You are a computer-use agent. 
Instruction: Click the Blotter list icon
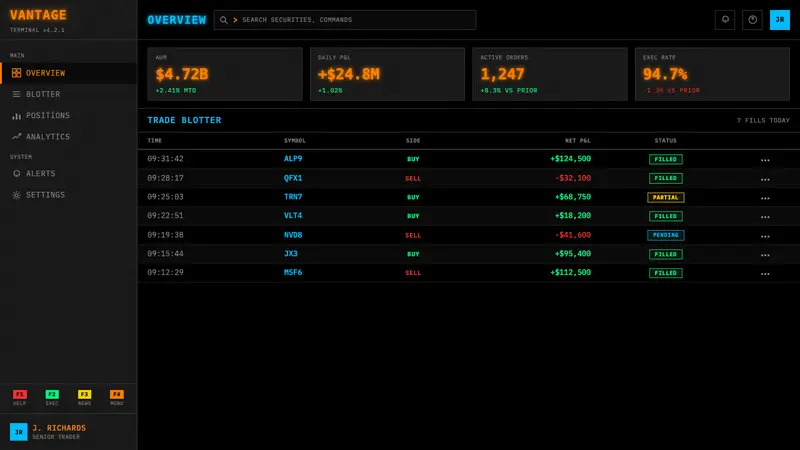click(x=16, y=94)
